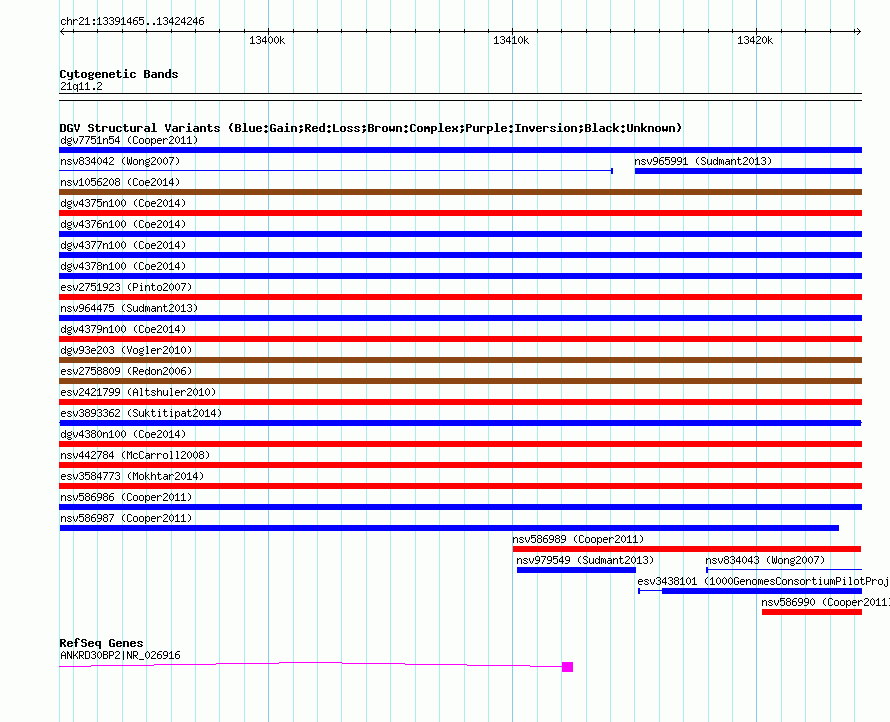Open the ANKRD30BP2|NR_026916 gene label
This screenshot has height=722, width=890.
[120, 655]
